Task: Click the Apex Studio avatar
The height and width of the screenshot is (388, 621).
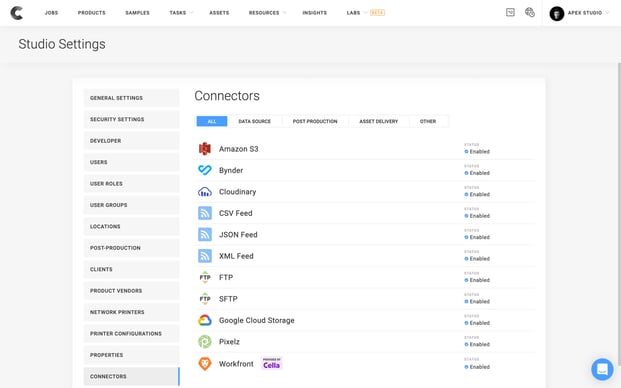Action: [556, 13]
